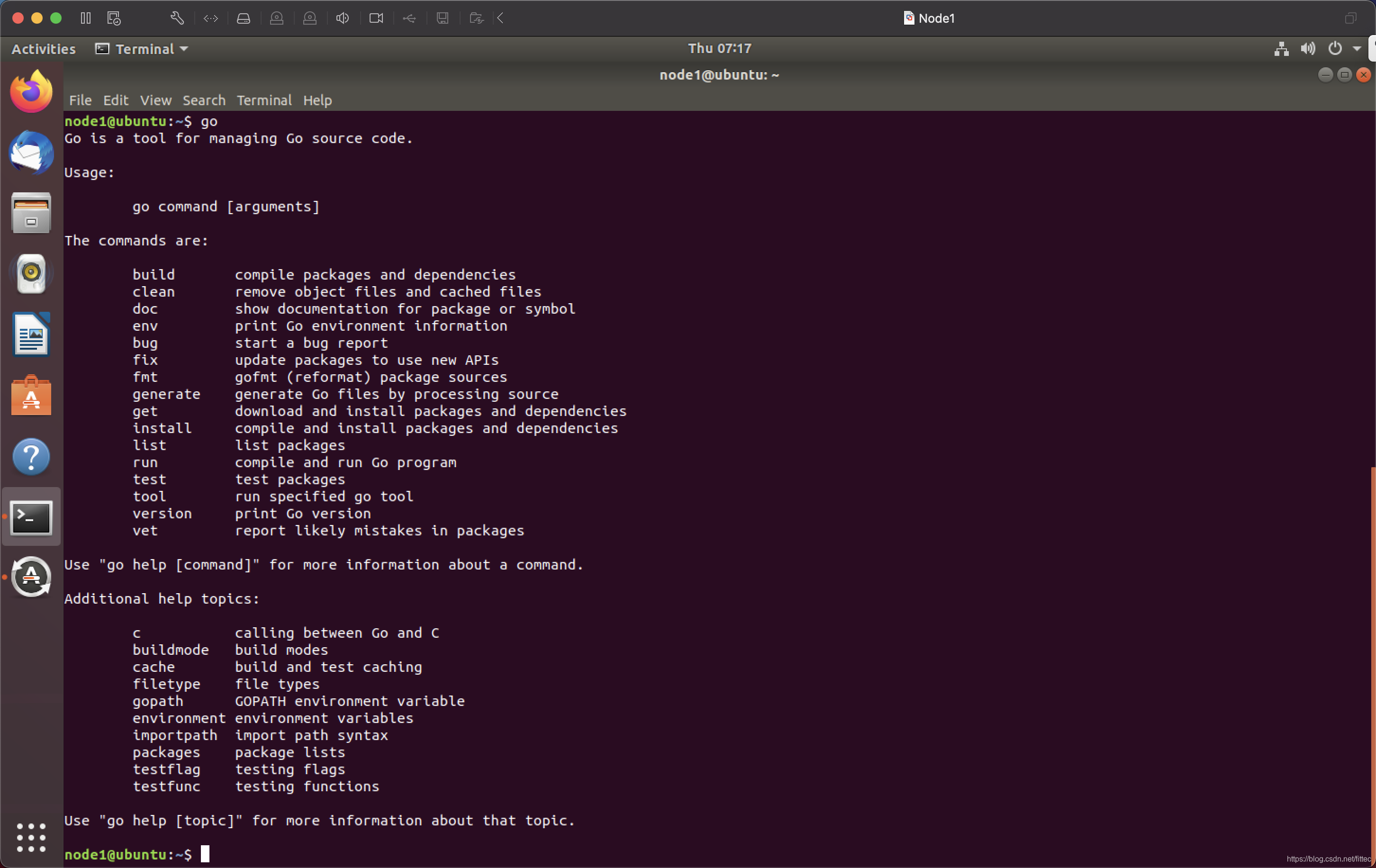Click the CD/DVD icon beside hard disk icon
1376x868 pixels.
277,18
